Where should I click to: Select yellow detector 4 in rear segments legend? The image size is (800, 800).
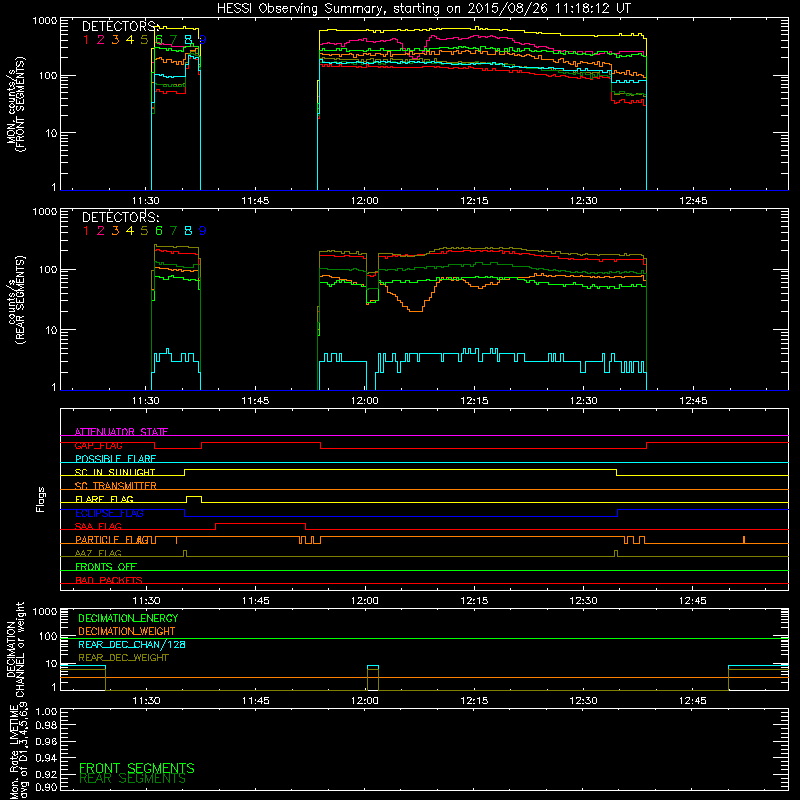(x=130, y=231)
